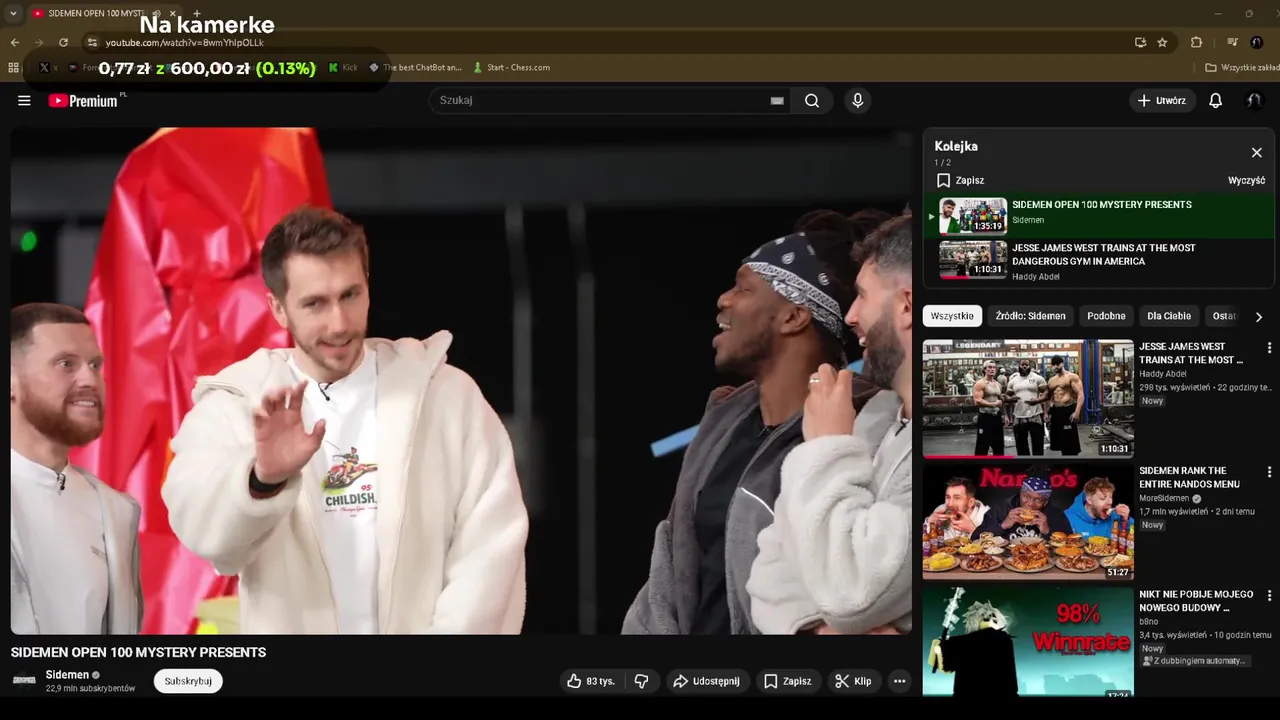Open browser profile avatar

pos(1257,42)
